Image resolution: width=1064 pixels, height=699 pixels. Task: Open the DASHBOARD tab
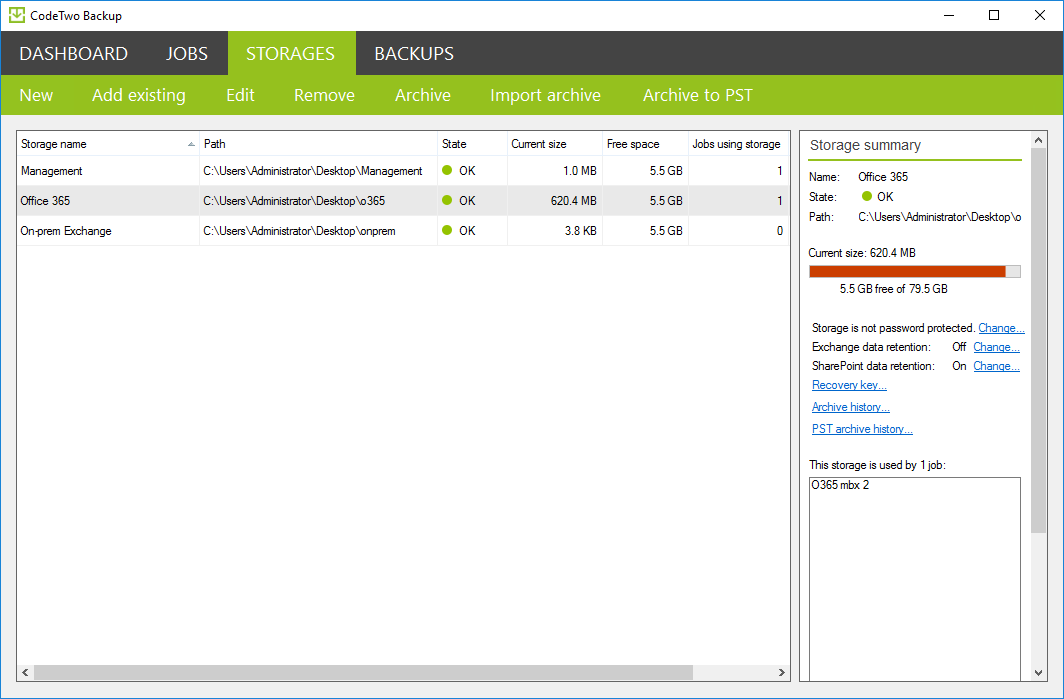pyautogui.click(x=73, y=54)
